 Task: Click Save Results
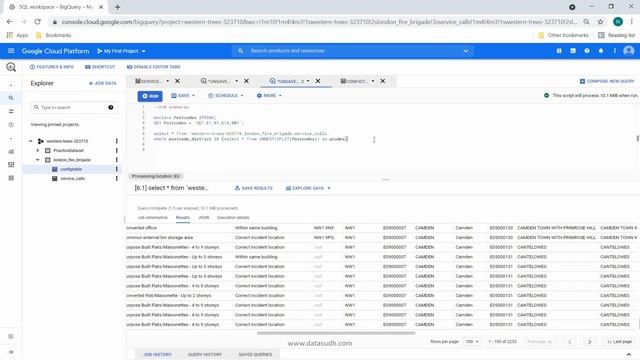(253, 188)
